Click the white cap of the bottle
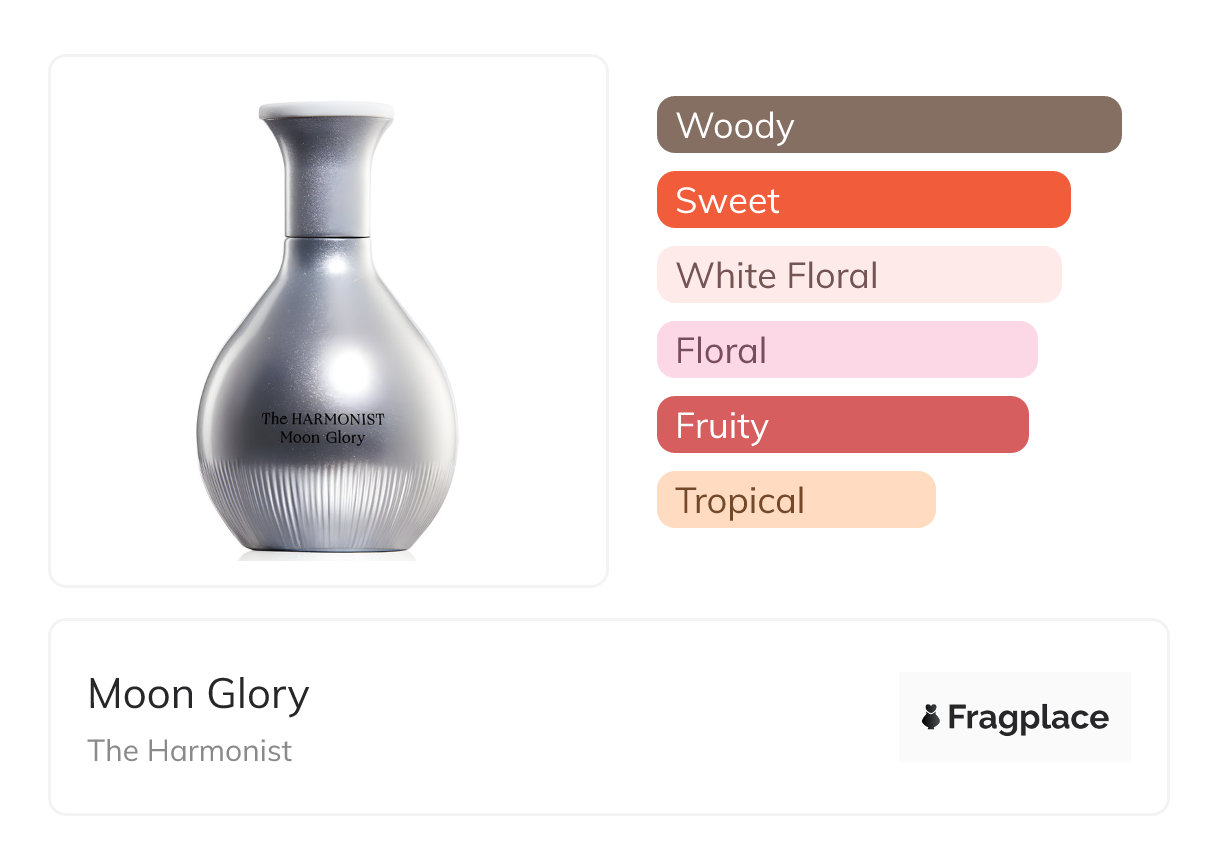The width and height of the screenshot is (1218, 864). tap(326, 111)
